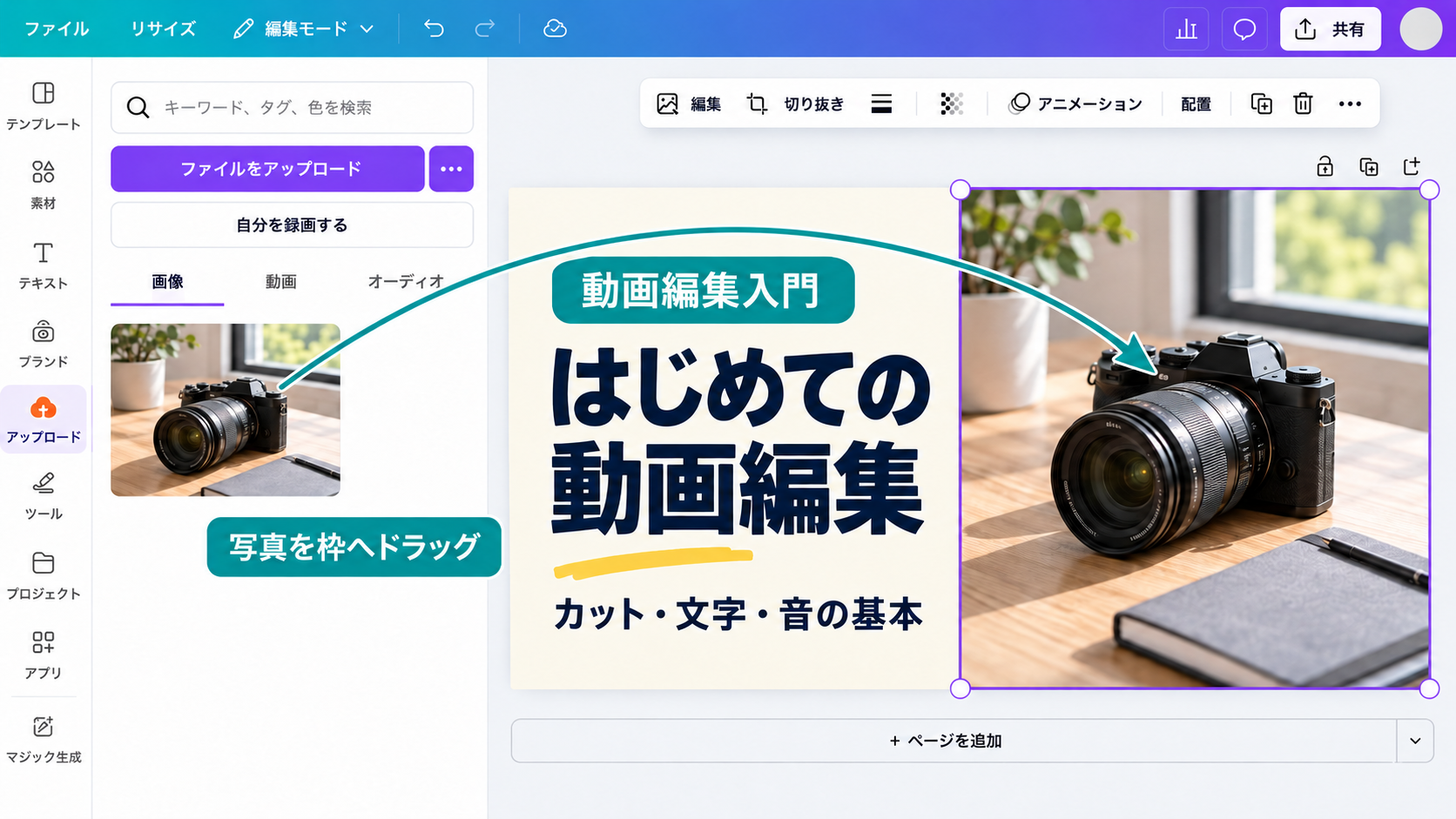Select カット・文字・音の基本 subtitle text
The height and width of the screenshot is (819, 1456).
738,614
